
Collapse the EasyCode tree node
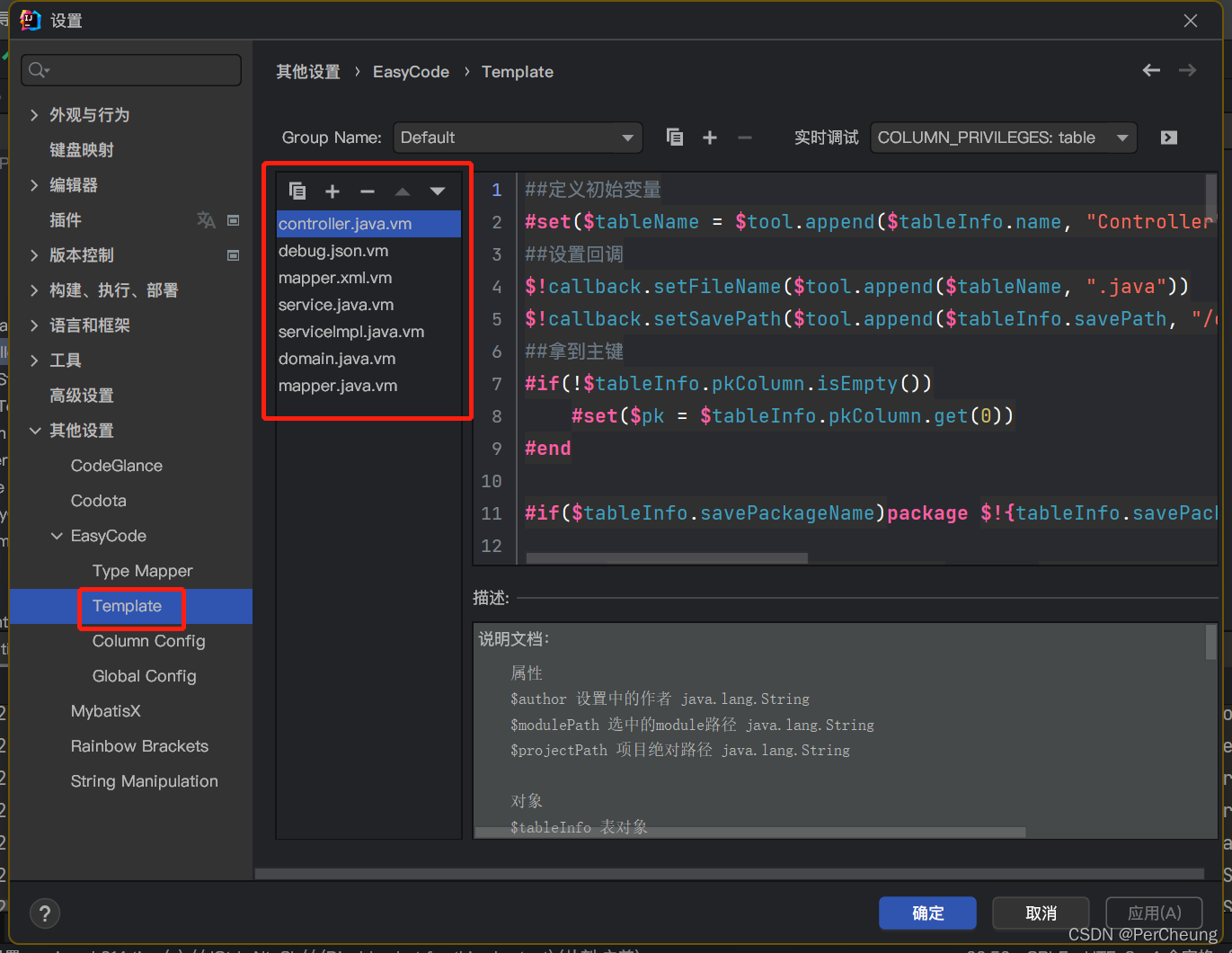[57, 536]
